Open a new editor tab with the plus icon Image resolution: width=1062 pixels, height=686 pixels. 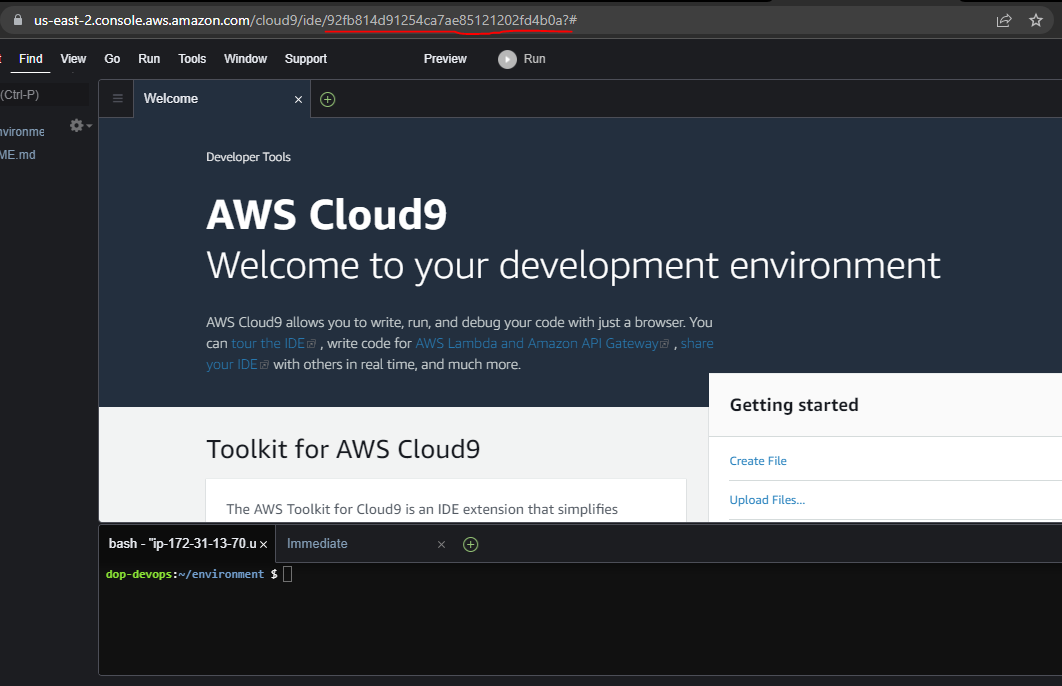(327, 98)
